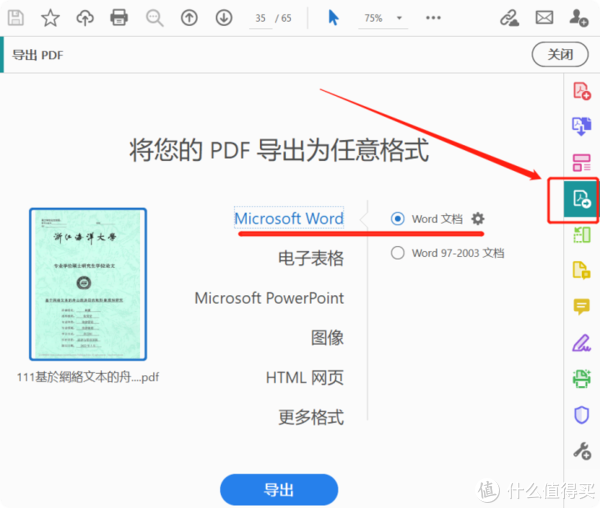Open Word 文档 settings gear
Screen dimensions: 600x508
[x=478, y=218]
